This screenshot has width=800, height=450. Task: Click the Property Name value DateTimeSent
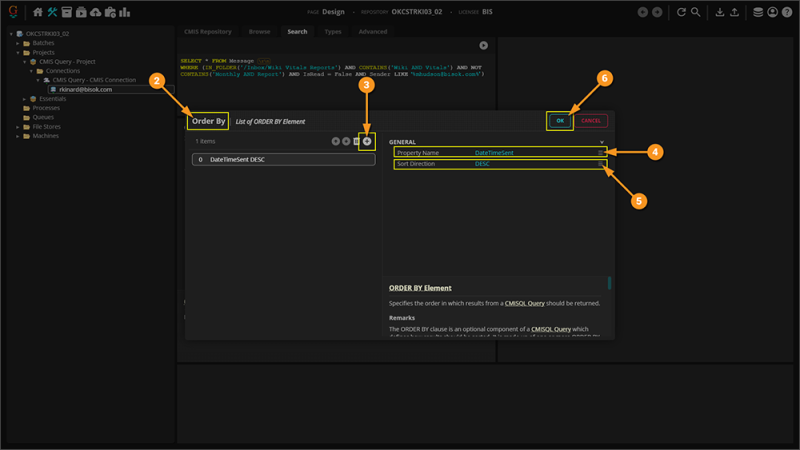click(x=494, y=153)
